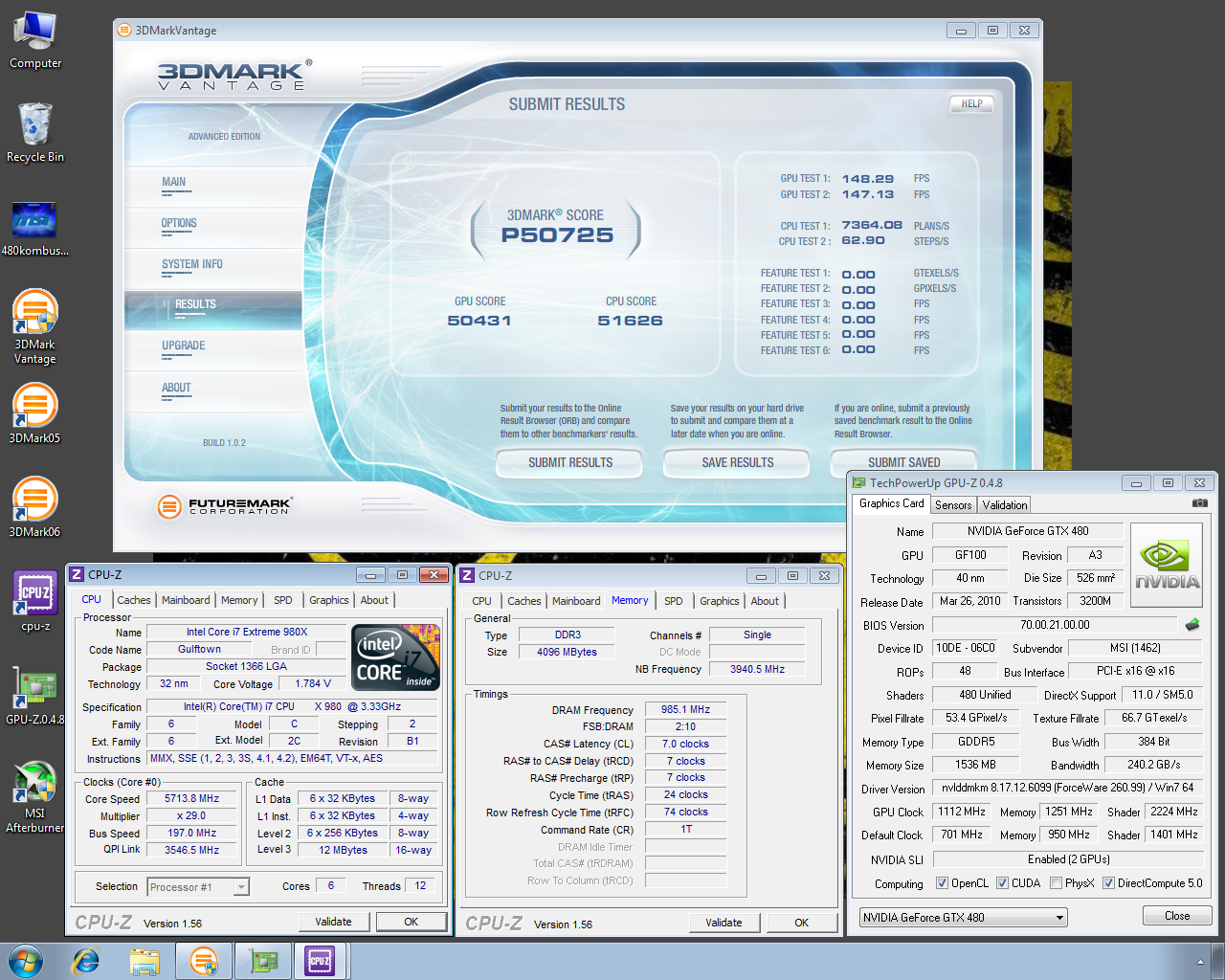The height and width of the screenshot is (980, 1225).
Task: Open the Windows Start menu
Action: [x=26, y=961]
